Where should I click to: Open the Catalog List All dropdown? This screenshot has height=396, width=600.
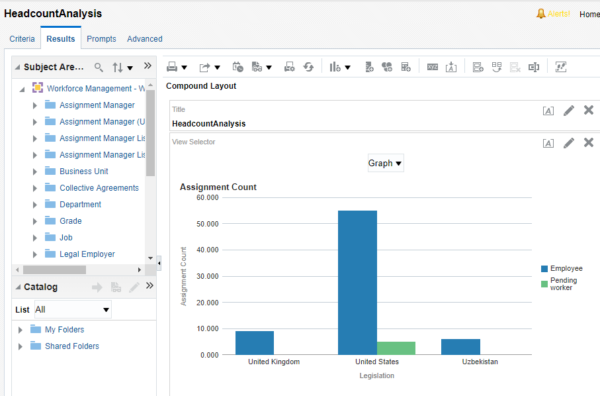click(x=73, y=310)
